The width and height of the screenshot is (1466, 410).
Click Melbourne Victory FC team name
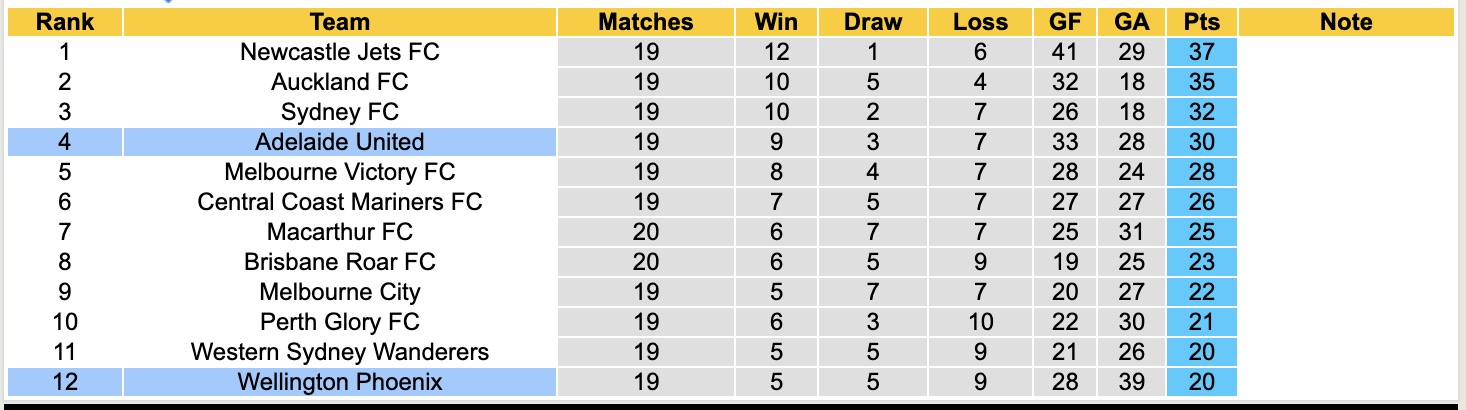click(340, 172)
